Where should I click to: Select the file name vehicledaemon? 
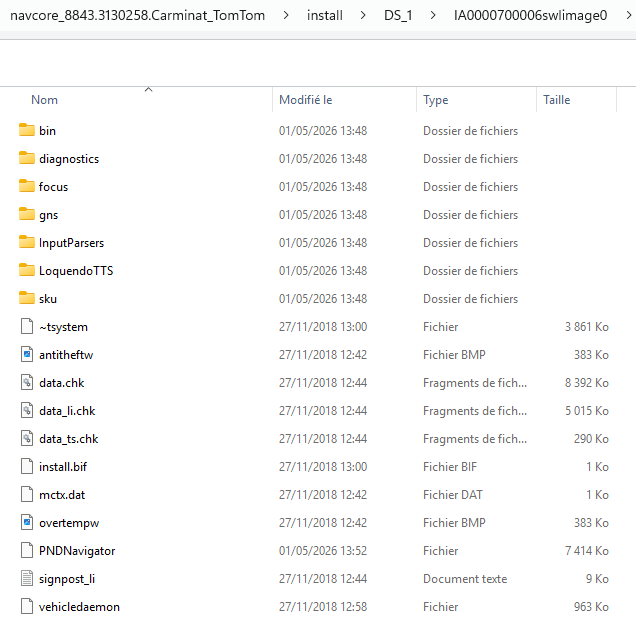point(80,607)
